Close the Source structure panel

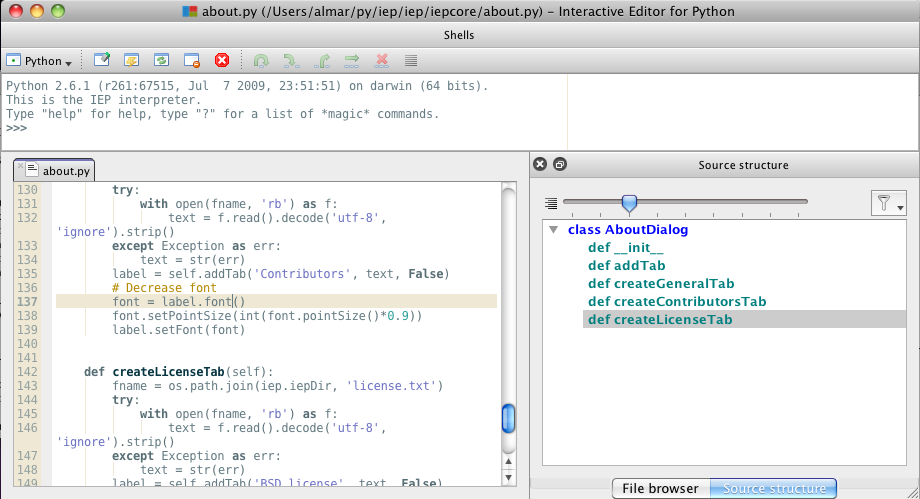540,164
